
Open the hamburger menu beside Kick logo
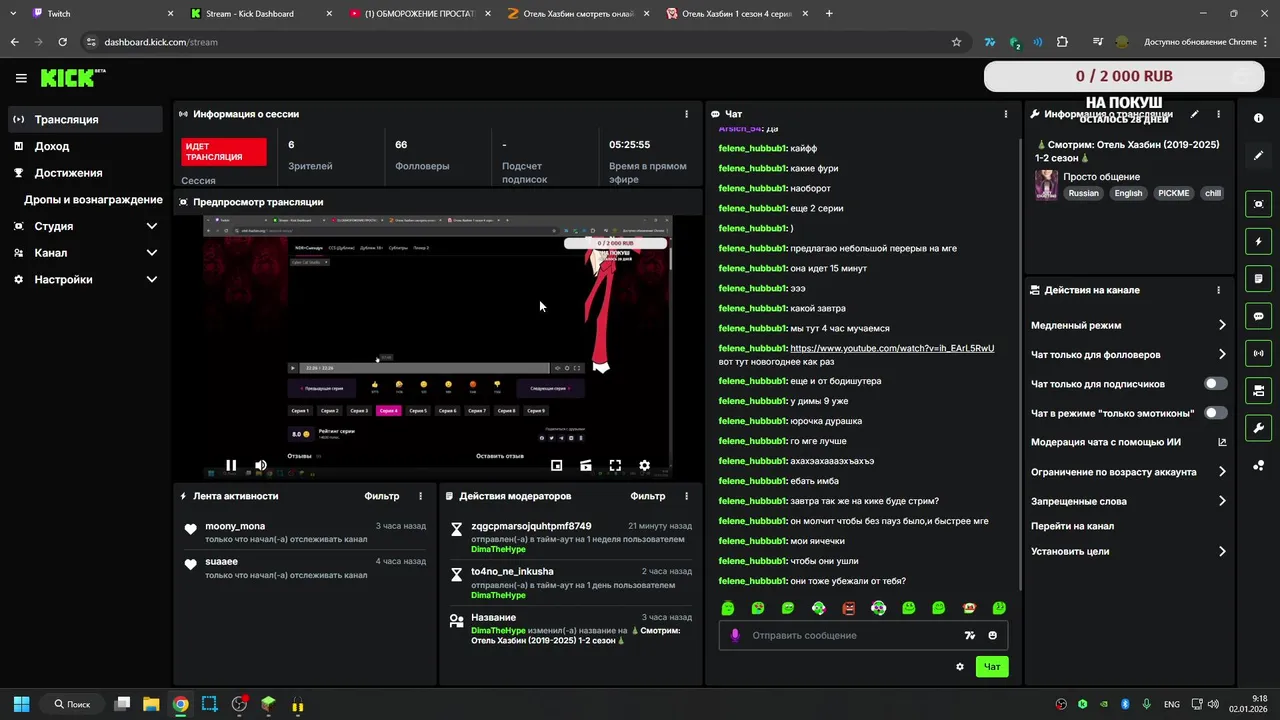point(21,78)
